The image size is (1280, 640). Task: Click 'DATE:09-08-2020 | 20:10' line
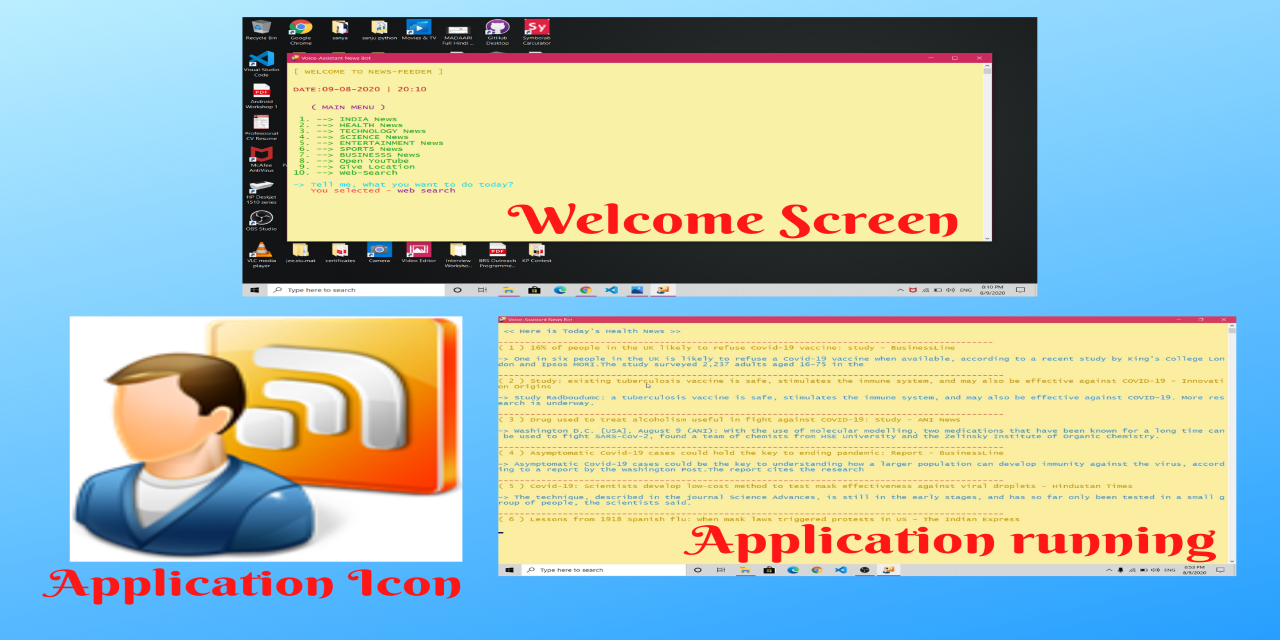(359, 89)
